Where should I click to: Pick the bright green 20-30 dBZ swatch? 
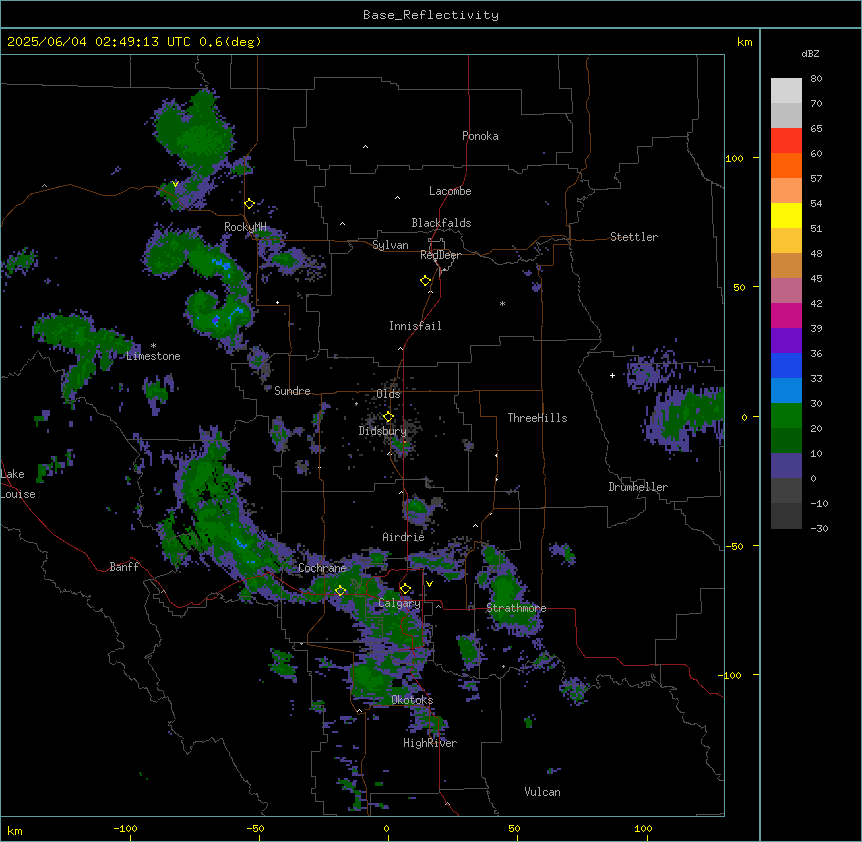click(786, 416)
